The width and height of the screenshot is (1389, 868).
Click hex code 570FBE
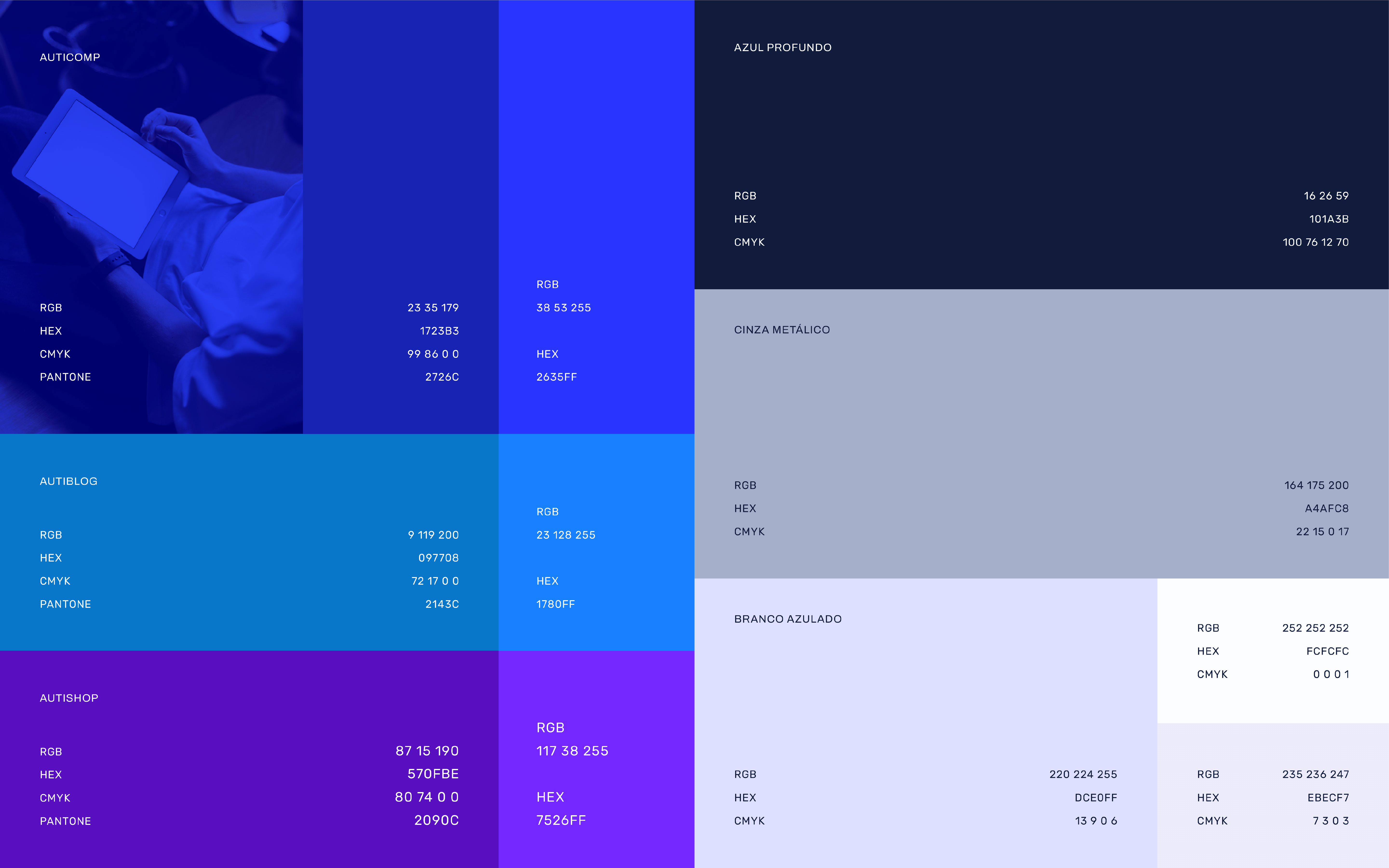click(x=433, y=774)
